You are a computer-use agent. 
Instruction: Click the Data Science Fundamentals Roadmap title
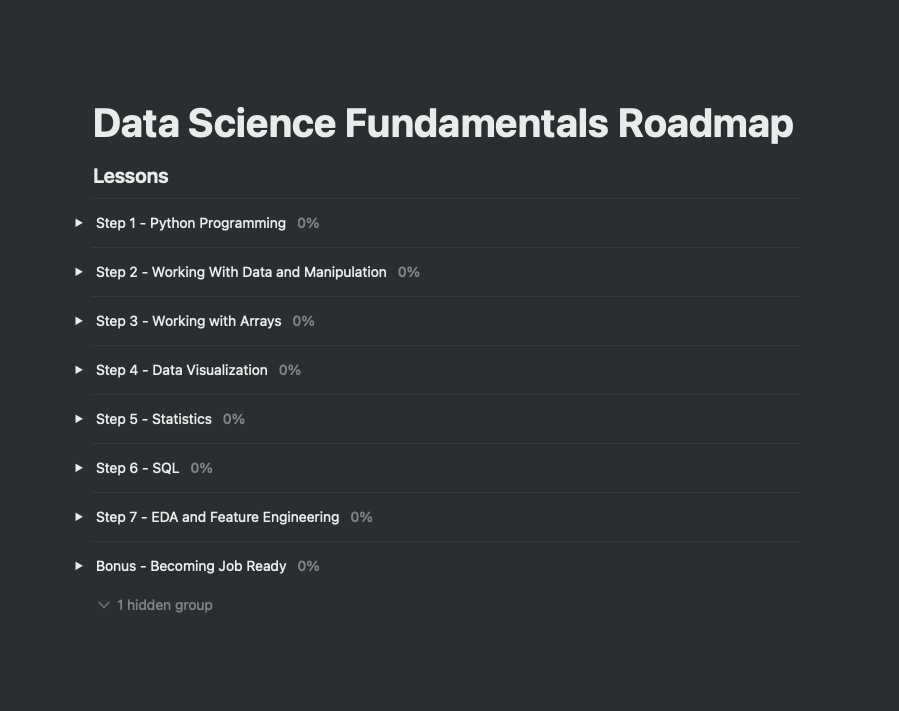click(443, 122)
